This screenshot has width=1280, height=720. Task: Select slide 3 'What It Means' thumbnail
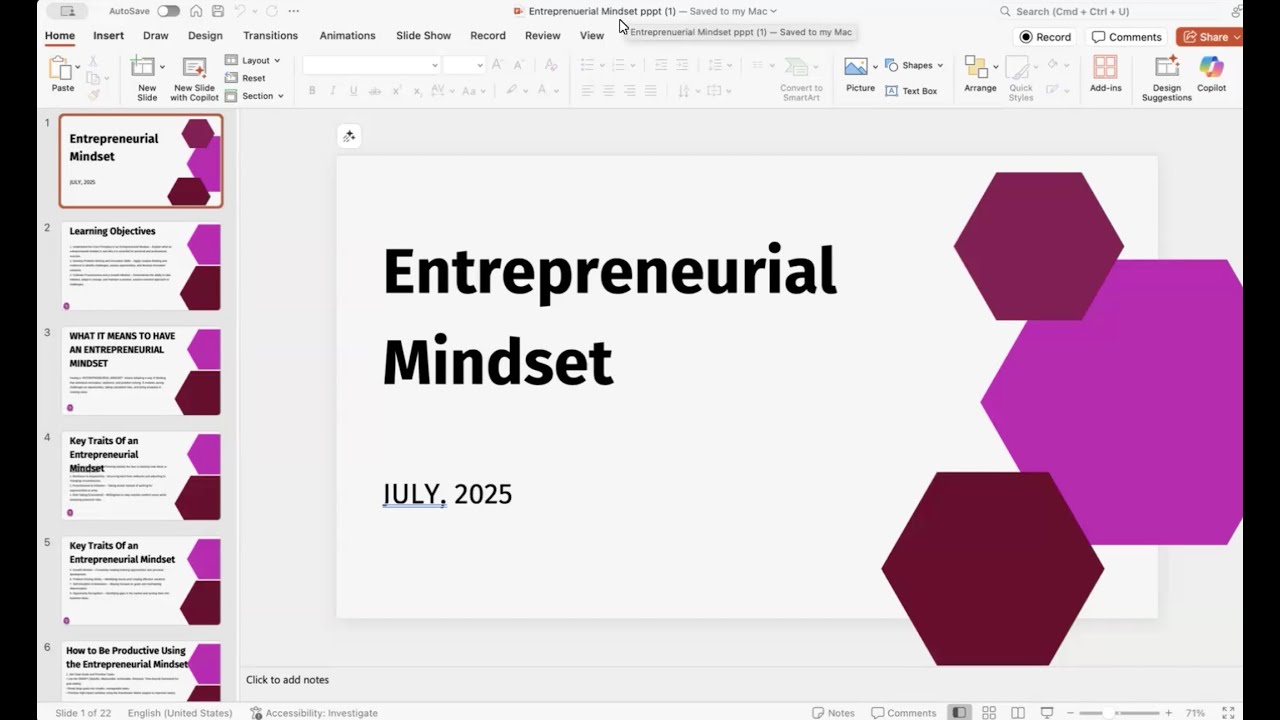(x=140, y=371)
